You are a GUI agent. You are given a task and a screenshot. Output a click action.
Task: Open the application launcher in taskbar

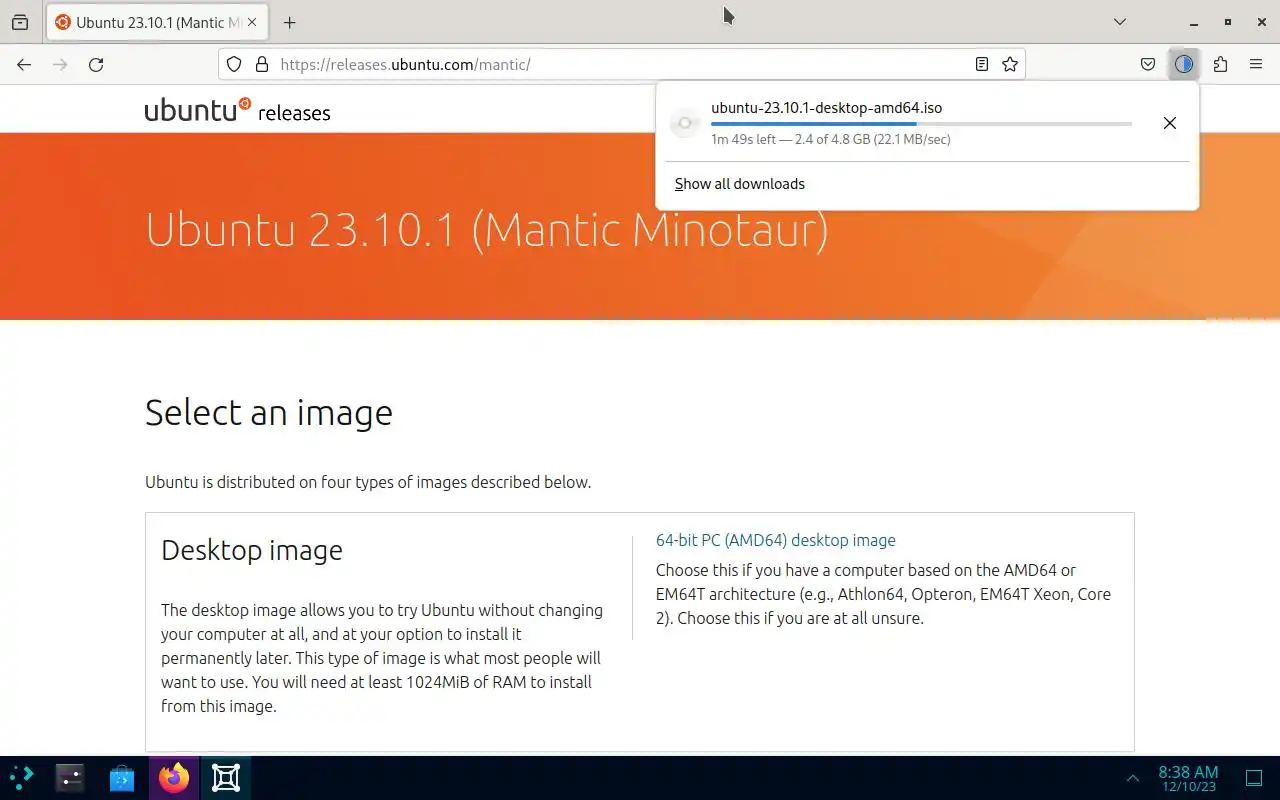(22, 778)
